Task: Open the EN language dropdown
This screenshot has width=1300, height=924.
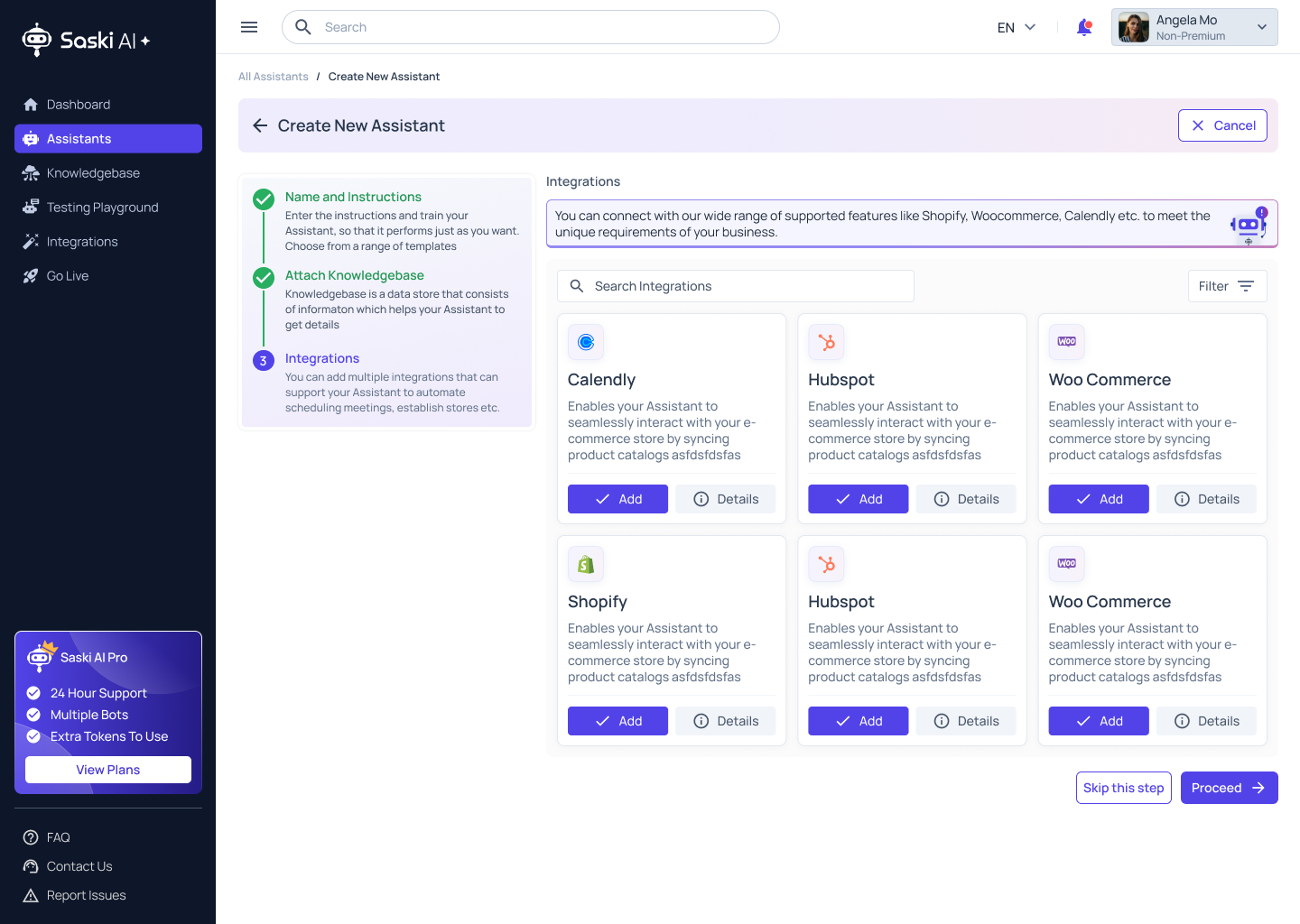Action: click(x=1017, y=27)
